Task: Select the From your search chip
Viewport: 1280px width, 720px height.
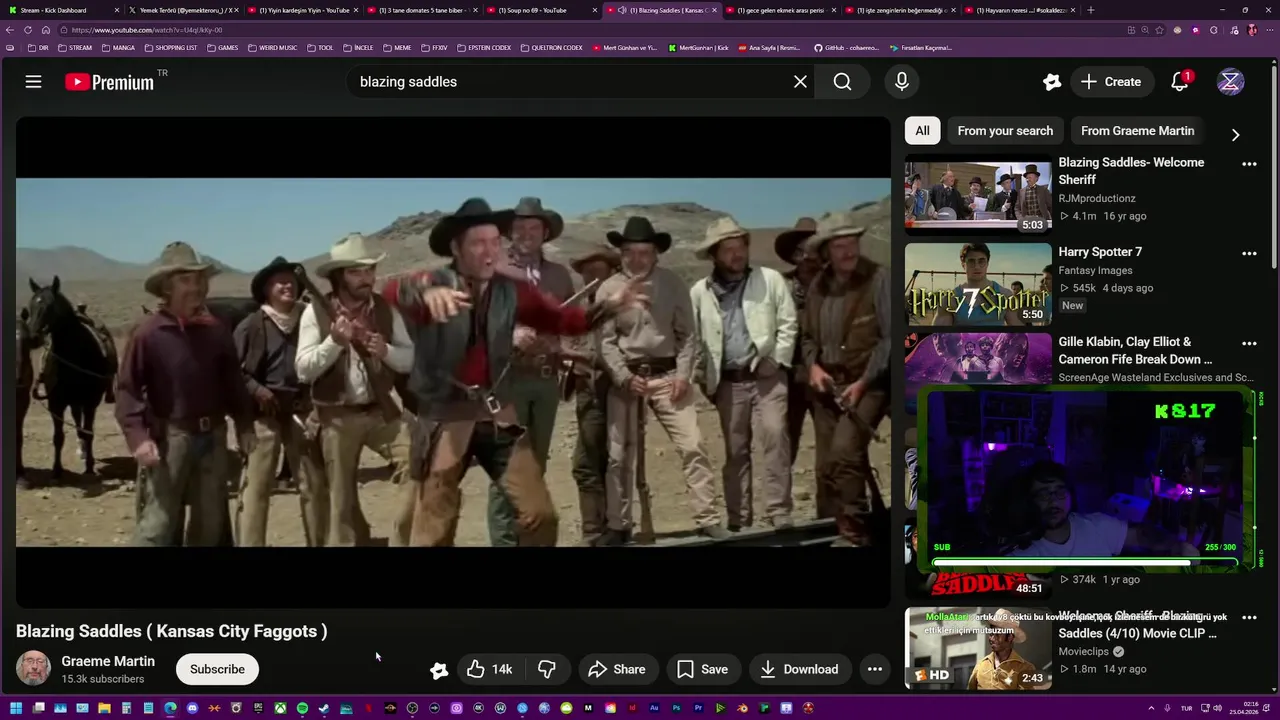Action: (x=1005, y=131)
